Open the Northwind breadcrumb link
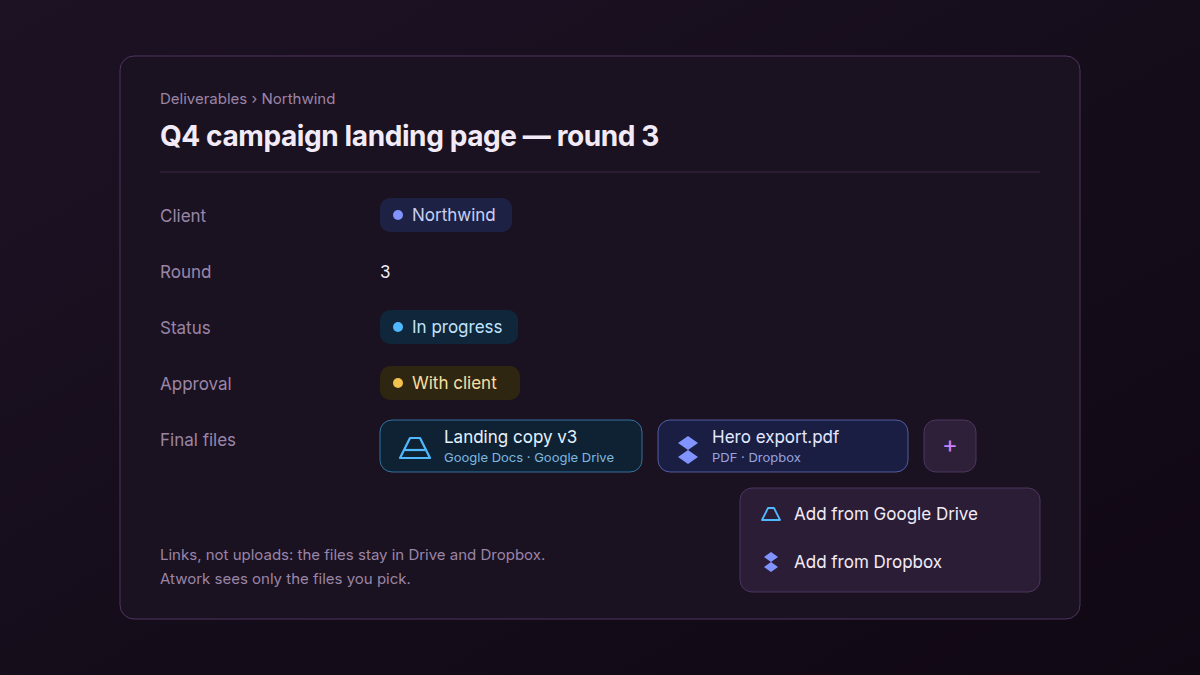This screenshot has width=1200, height=675. [x=298, y=99]
